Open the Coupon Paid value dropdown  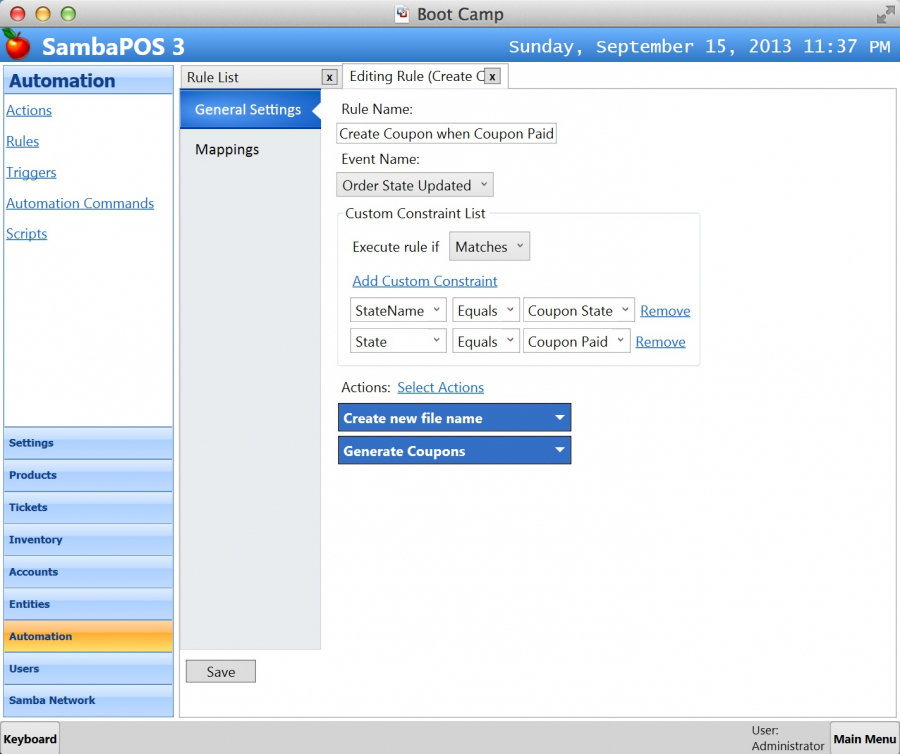[x=576, y=341]
